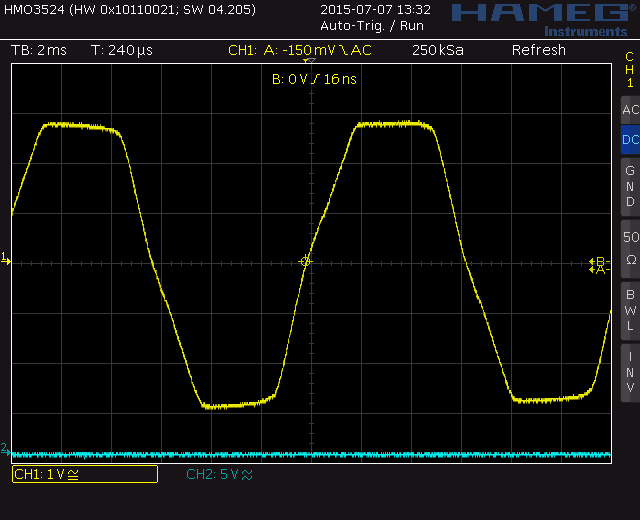
Task: Select the CH1: 1V channel box
Action: pos(84,474)
